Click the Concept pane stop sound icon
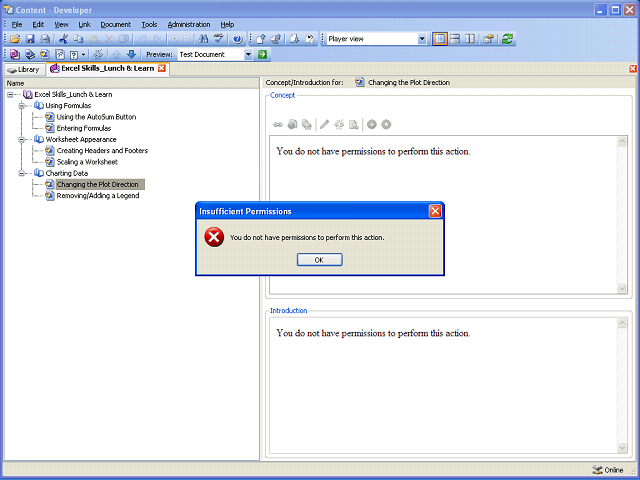640x480 pixels. (386, 124)
